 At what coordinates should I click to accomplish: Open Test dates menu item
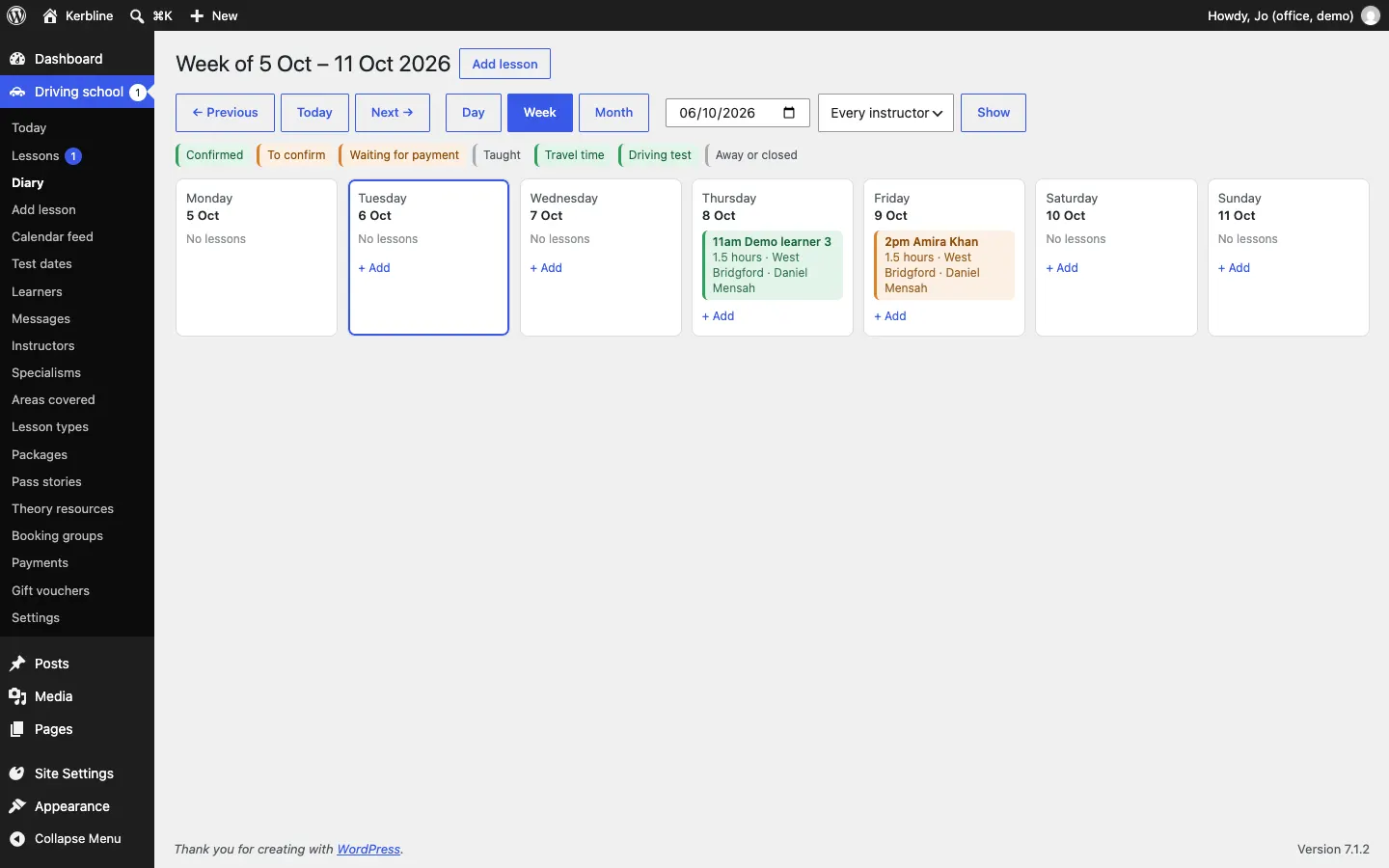point(41,263)
